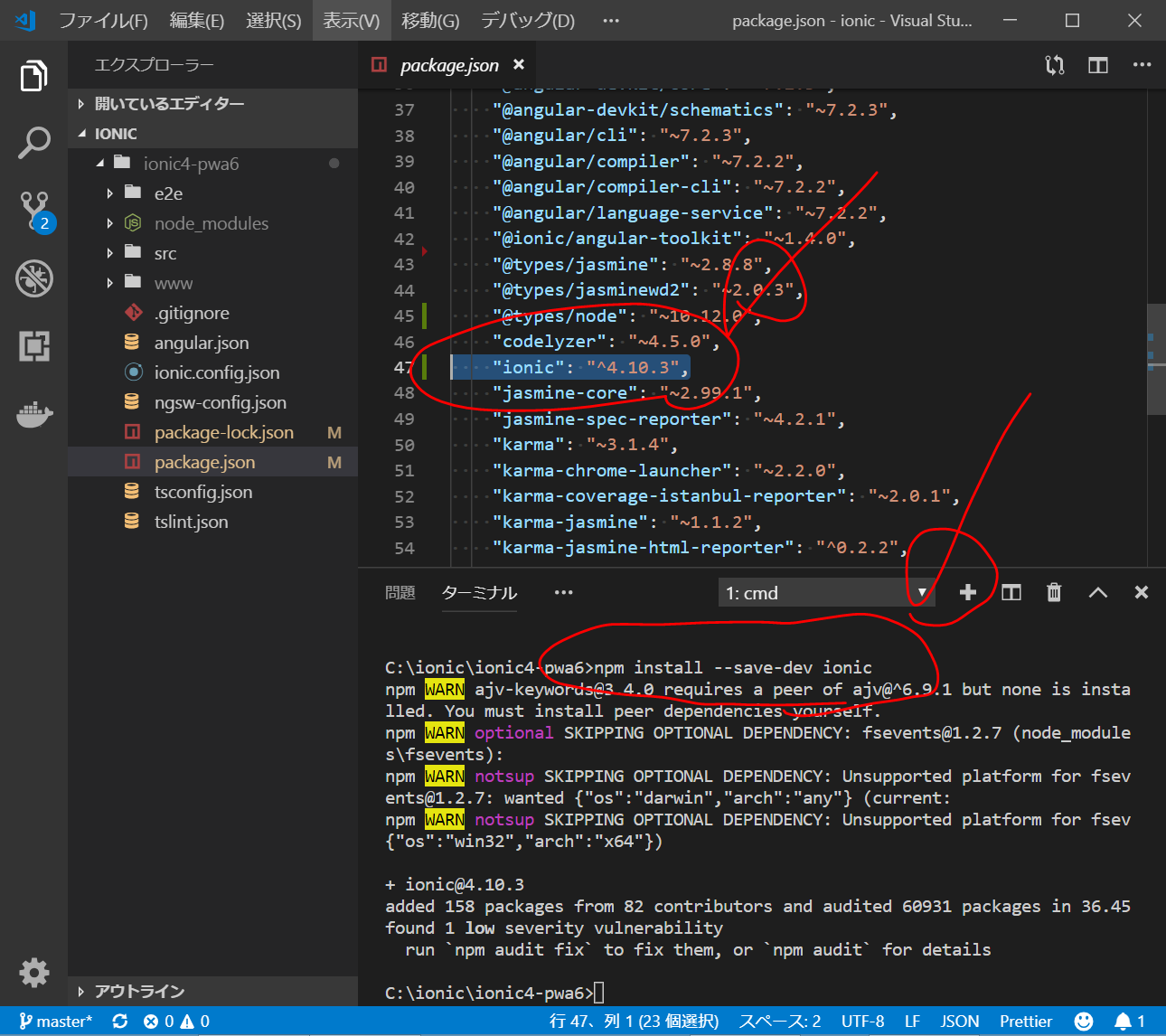Kill terminal with trash icon
The image size is (1166, 1036).
(1054, 592)
